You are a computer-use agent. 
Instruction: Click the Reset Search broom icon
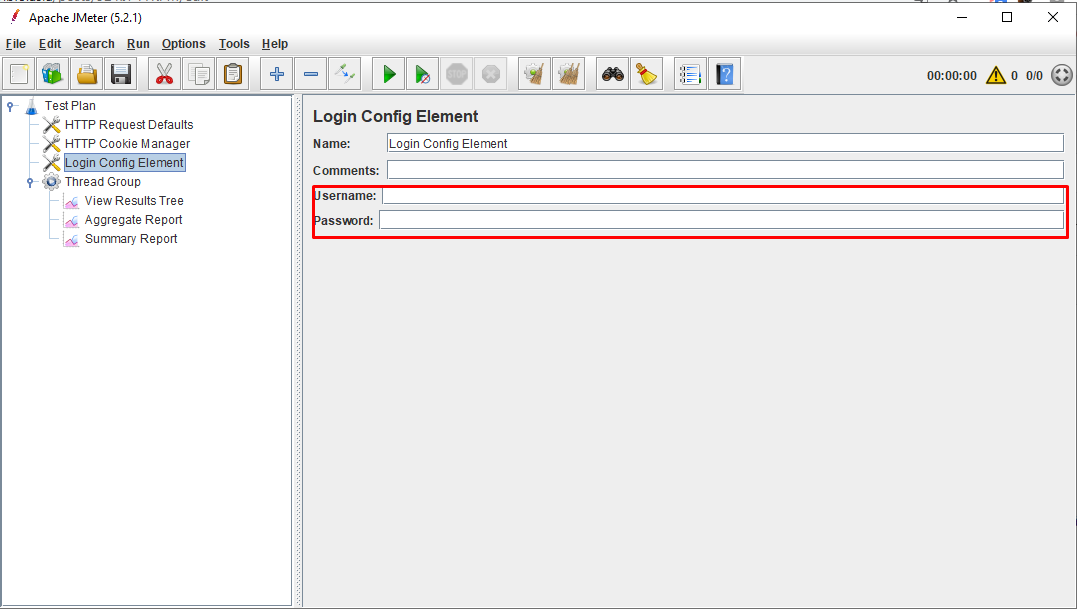point(646,74)
